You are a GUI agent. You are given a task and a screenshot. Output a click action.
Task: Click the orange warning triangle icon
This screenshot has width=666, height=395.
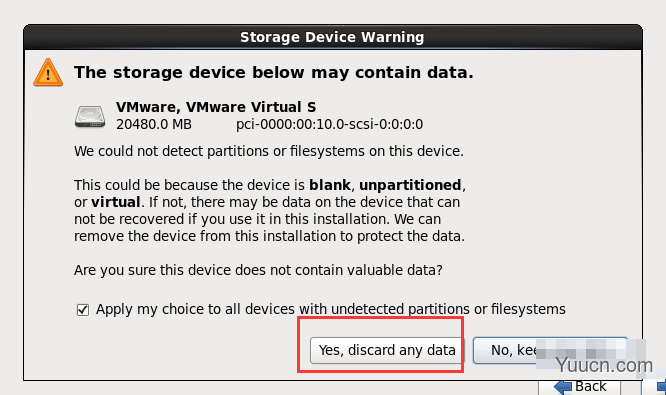(x=48, y=73)
